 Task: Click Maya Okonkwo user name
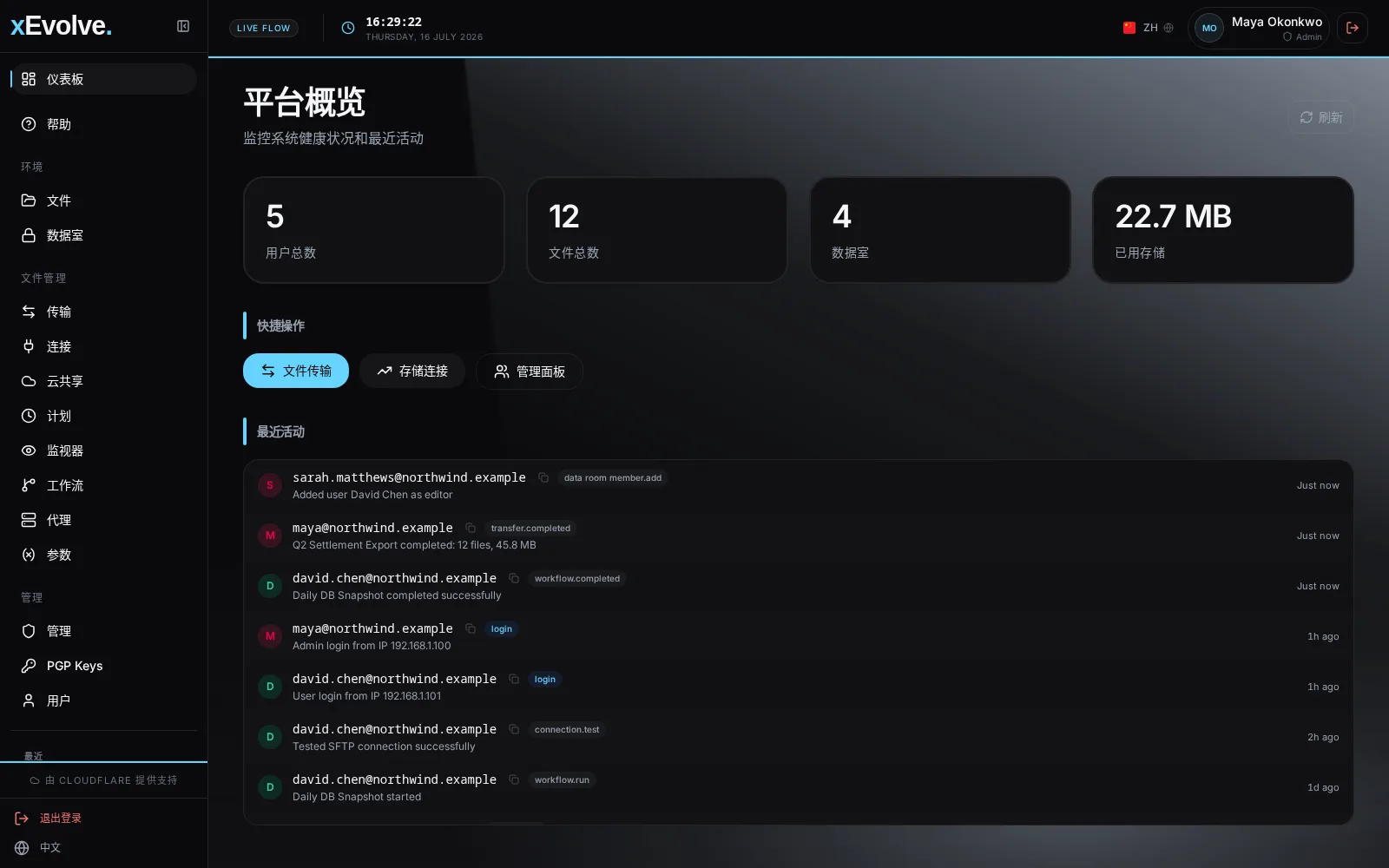pos(1277,22)
